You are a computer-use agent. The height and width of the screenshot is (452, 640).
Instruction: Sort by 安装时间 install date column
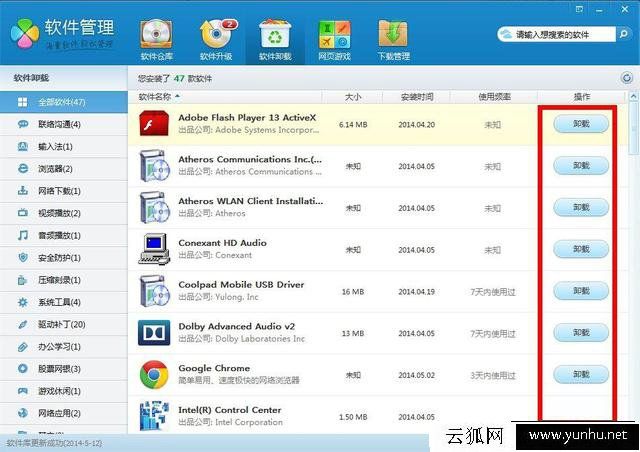[x=417, y=97]
